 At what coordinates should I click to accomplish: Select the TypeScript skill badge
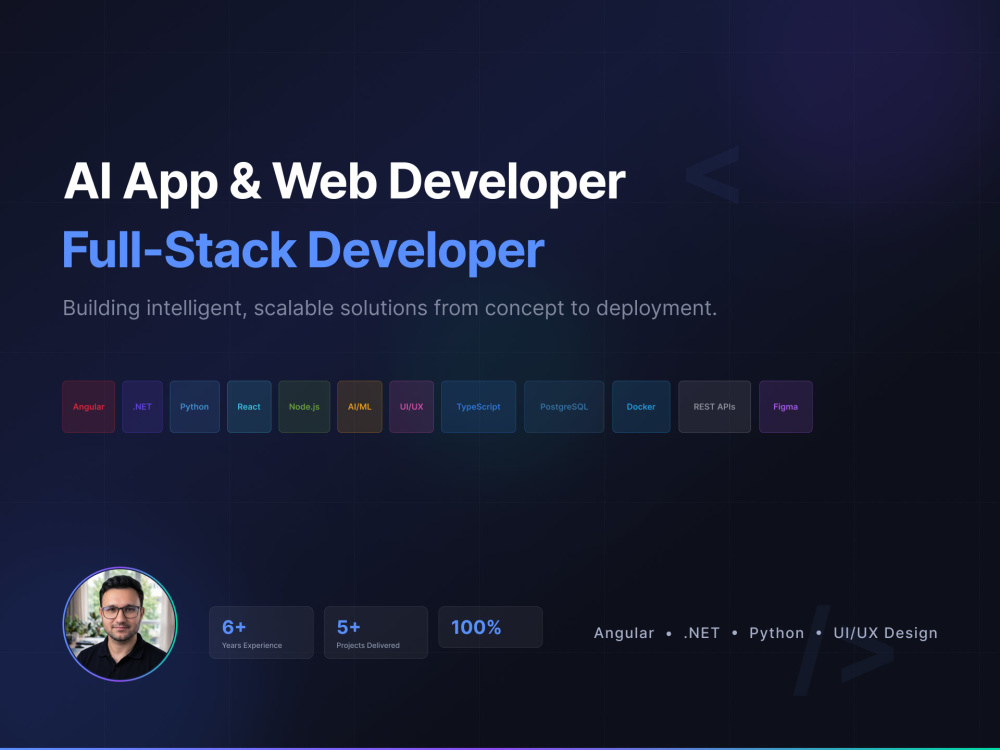[x=478, y=407]
